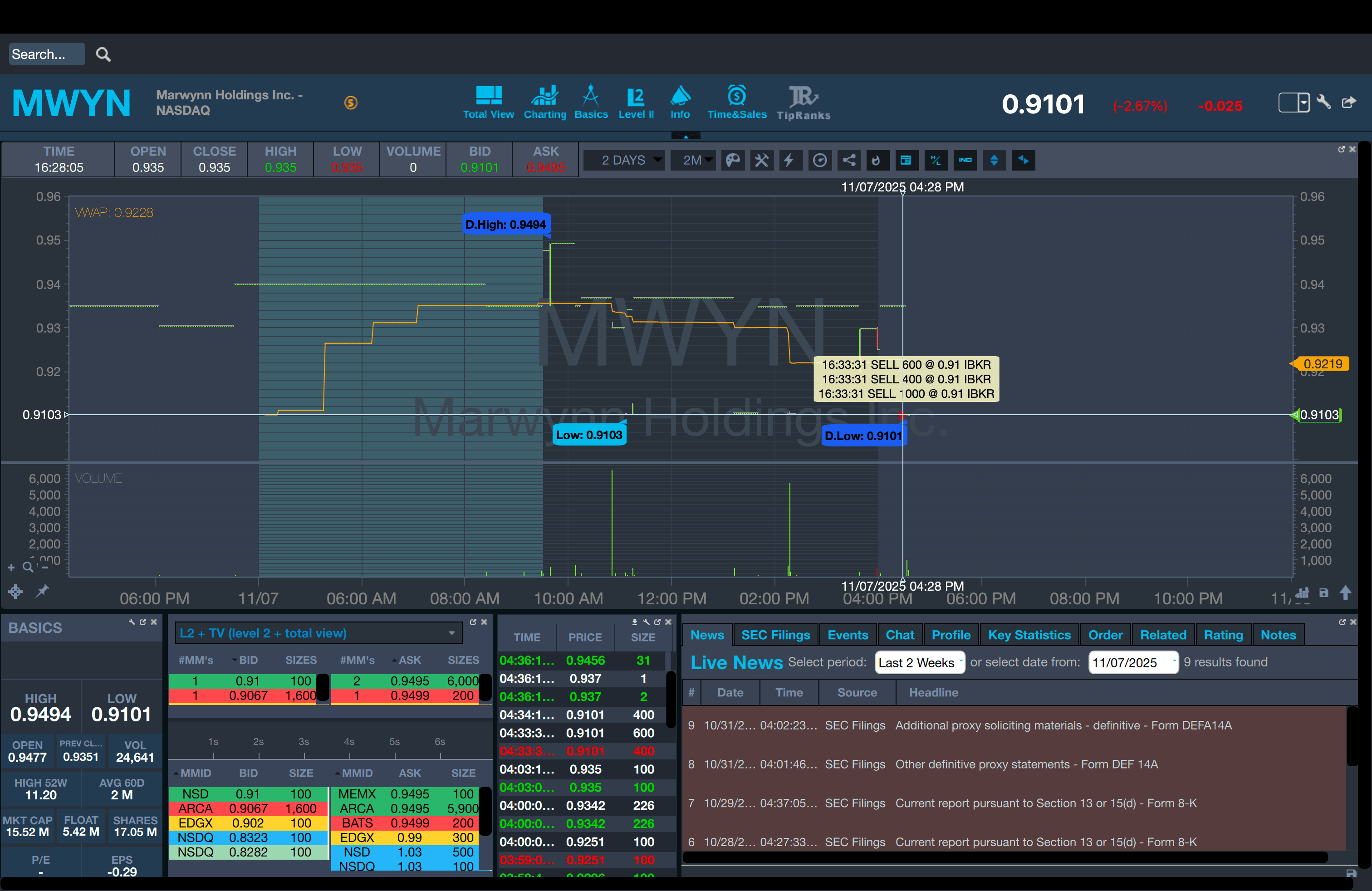Open the 2M interval dropdown
1372x891 pixels.
click(693, 160)
